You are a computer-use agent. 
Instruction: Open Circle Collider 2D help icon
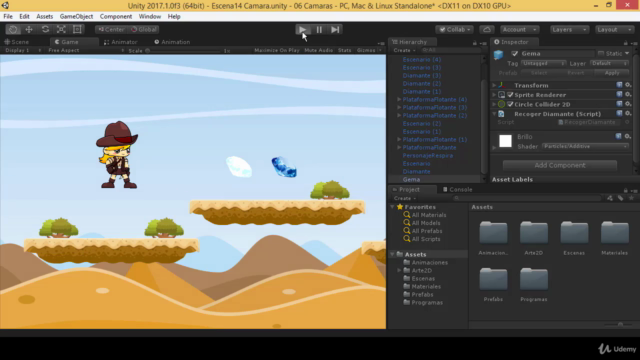619,104
